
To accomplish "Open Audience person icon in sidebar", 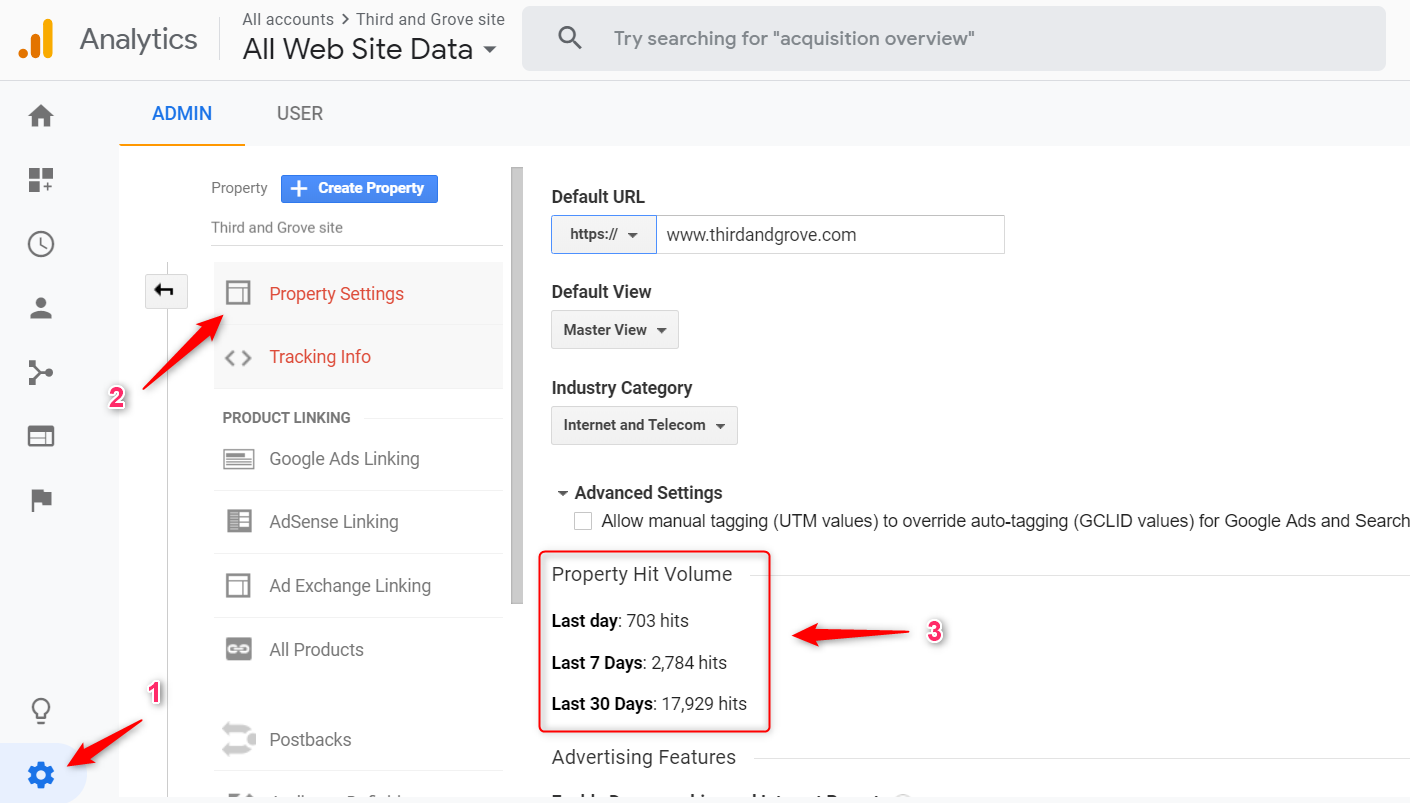I will [x=41, y=308].
